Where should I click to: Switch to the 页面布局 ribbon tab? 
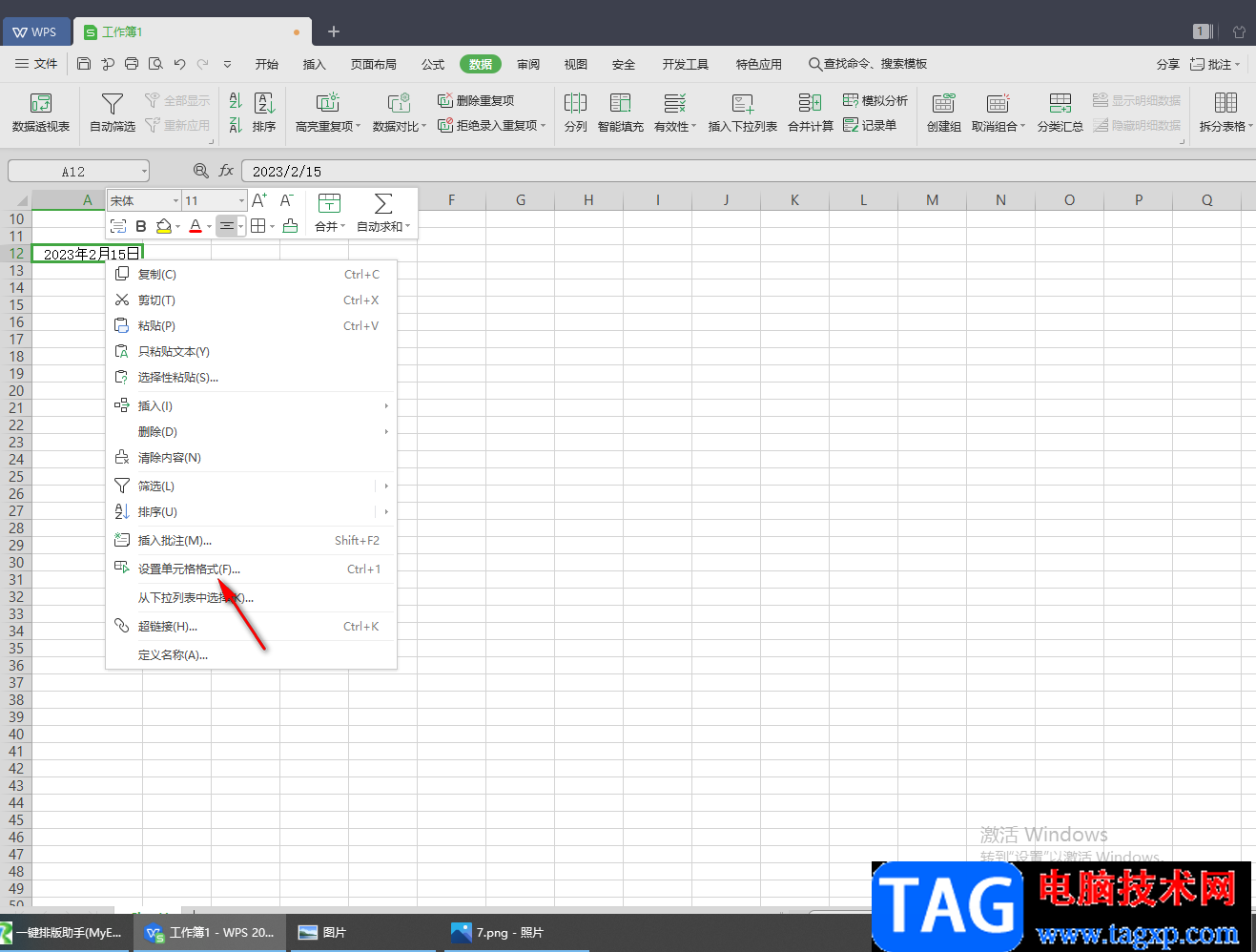click(x=373, y=64)
